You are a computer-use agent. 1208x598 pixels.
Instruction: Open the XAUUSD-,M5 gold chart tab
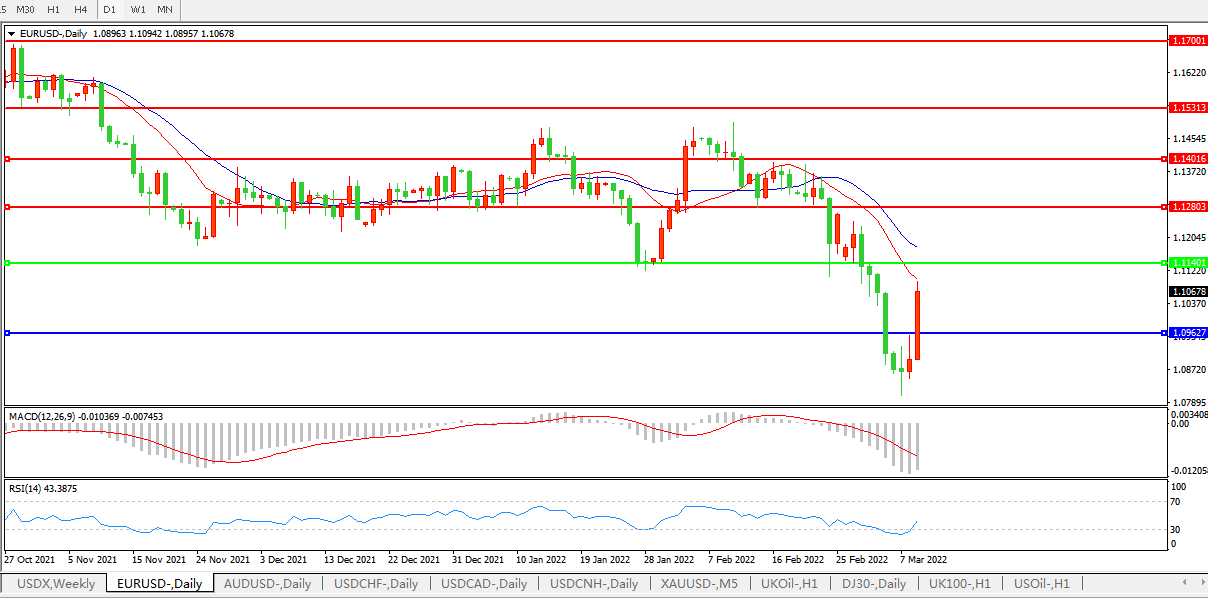click(x=701, y=583)
